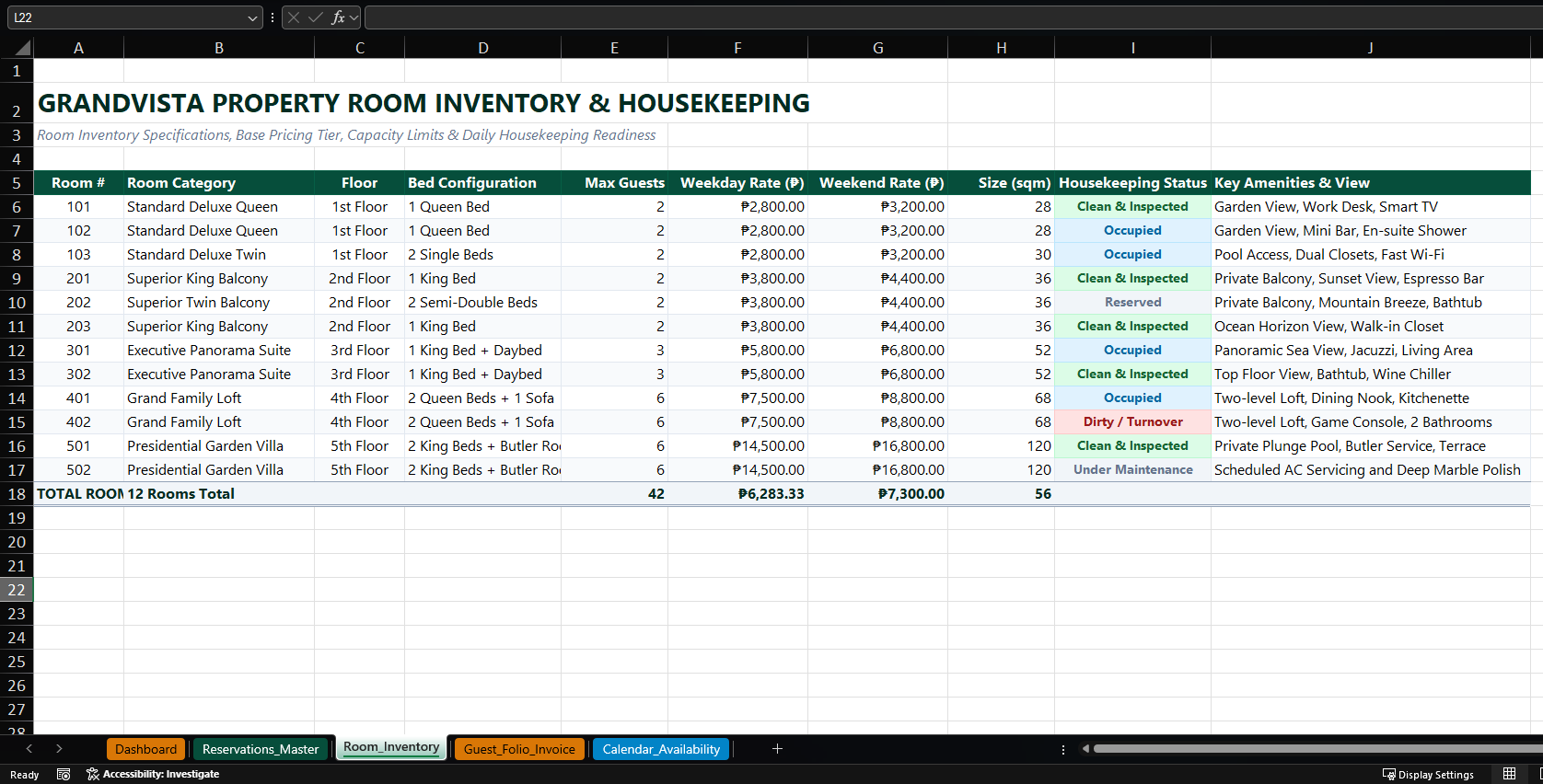Open the Guest_Folio_Invoice sheet tab

[519, 749]
